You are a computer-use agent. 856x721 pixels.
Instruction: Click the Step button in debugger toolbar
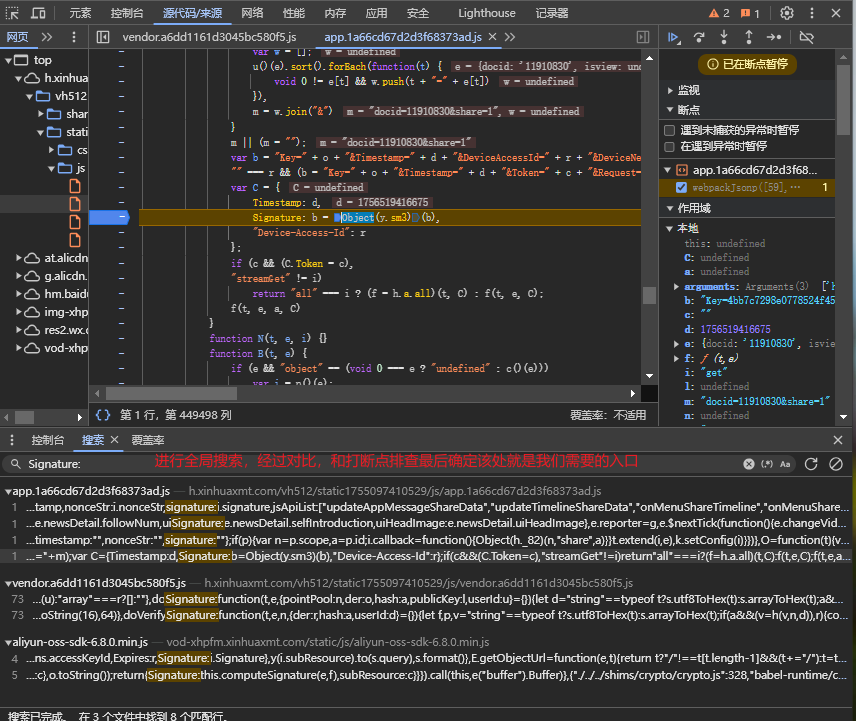(774, 37)
